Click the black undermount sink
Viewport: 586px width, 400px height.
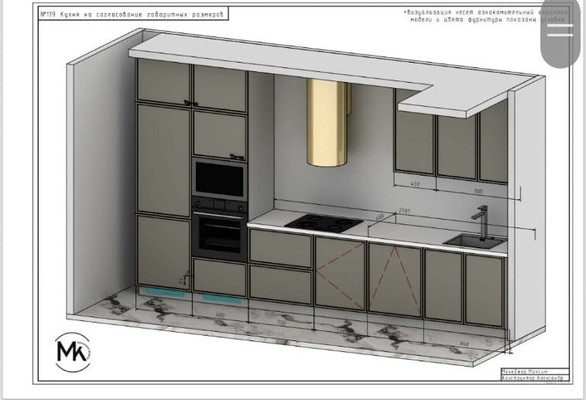475,241
